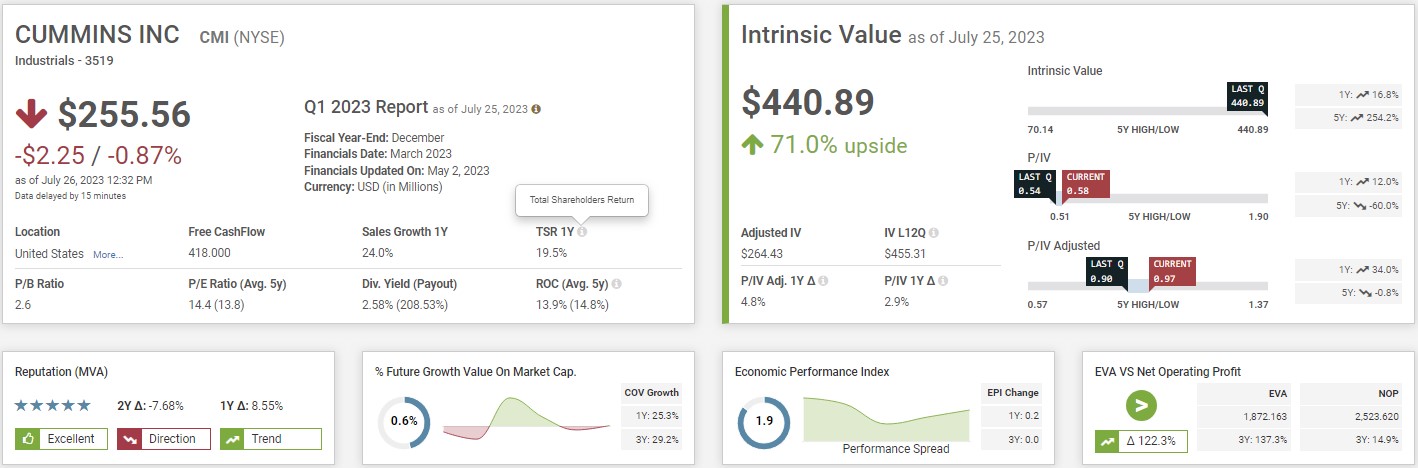This screenshot has width=1418, height=468.
Task: Click the P/IV 1Y Δ value 2.9%
Action: point(896,301)
